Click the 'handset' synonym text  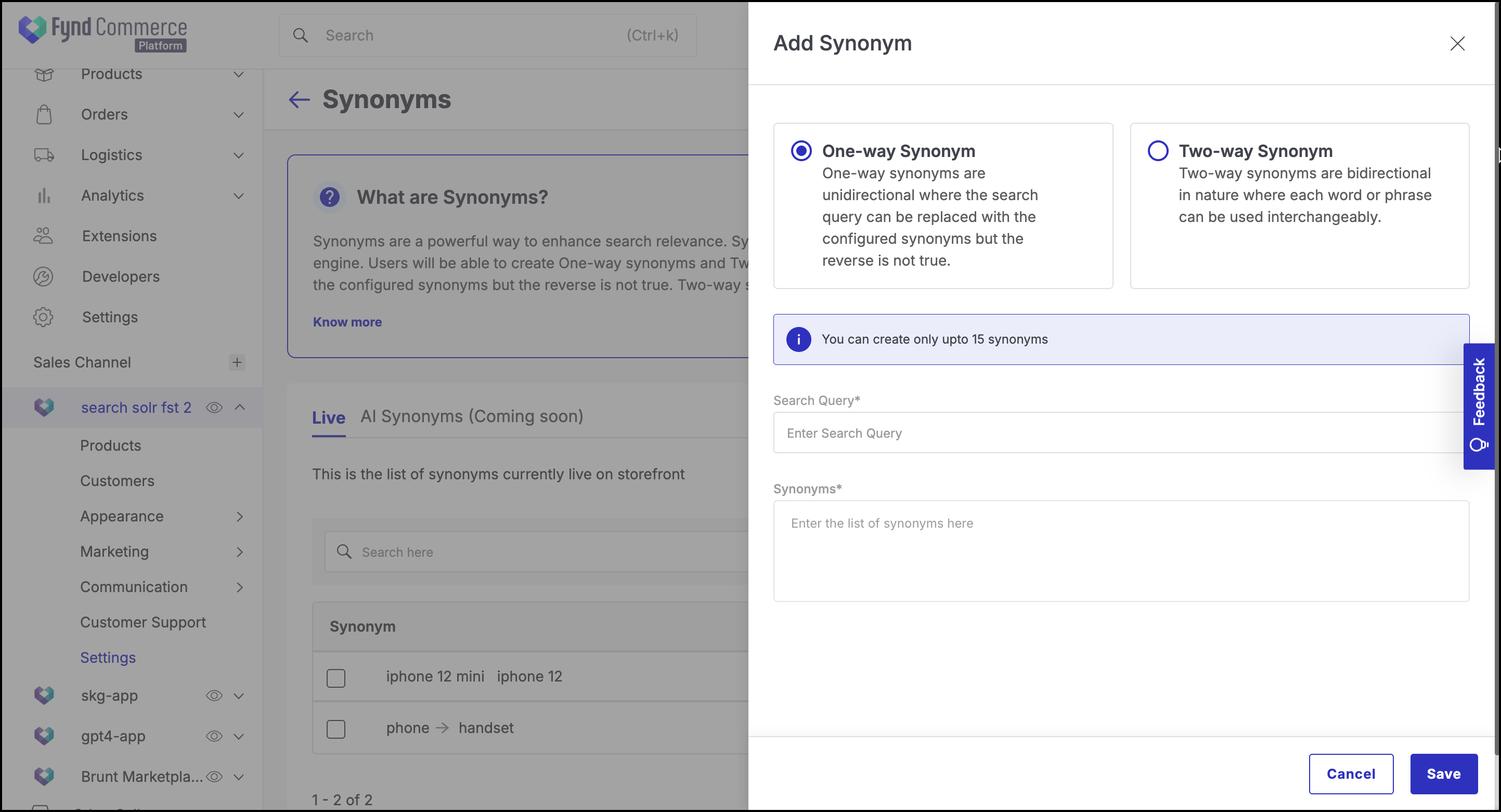point(486,728)
